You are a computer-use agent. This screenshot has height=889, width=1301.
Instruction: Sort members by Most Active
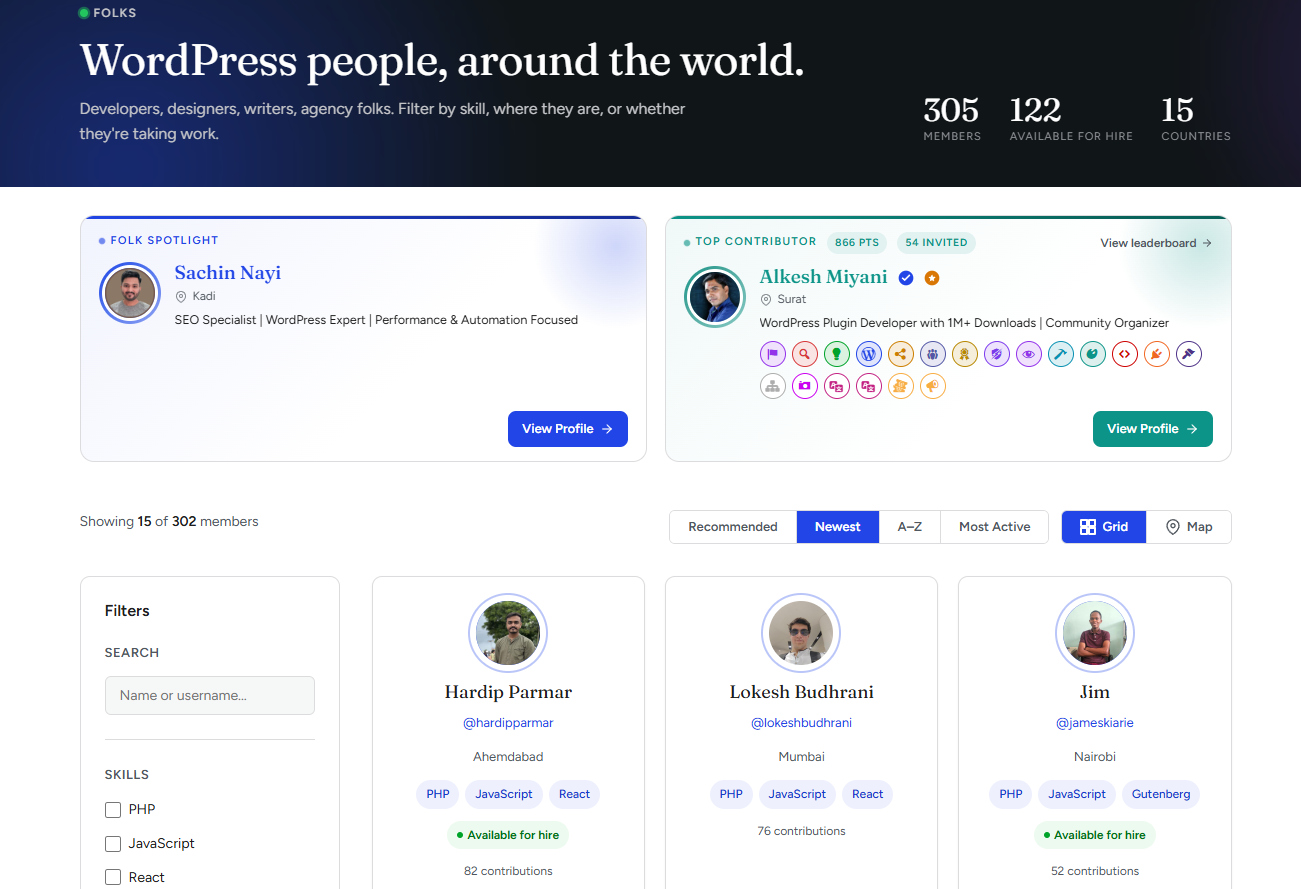995,527
